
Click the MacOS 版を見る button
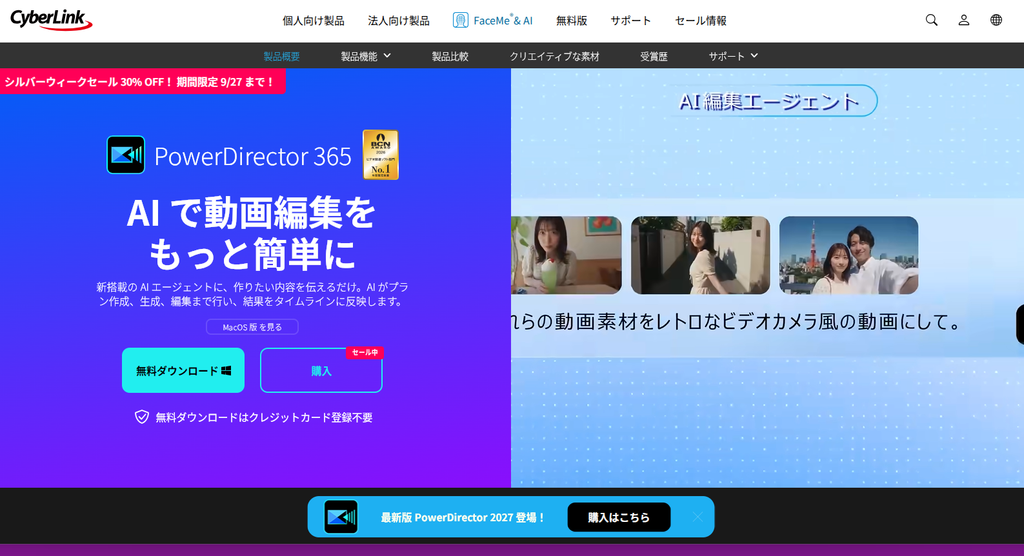(x=252, y=327)
